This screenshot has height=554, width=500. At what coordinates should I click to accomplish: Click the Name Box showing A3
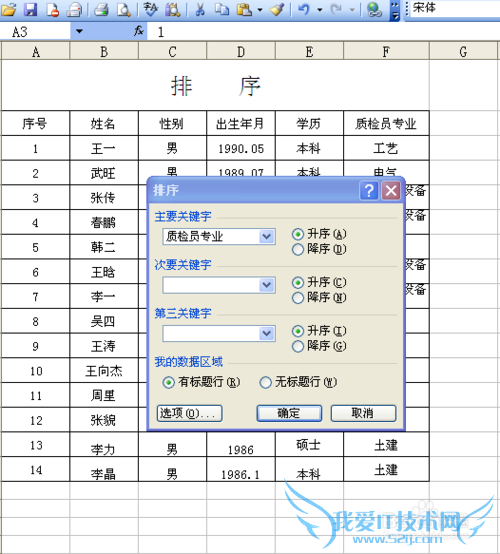35,32
